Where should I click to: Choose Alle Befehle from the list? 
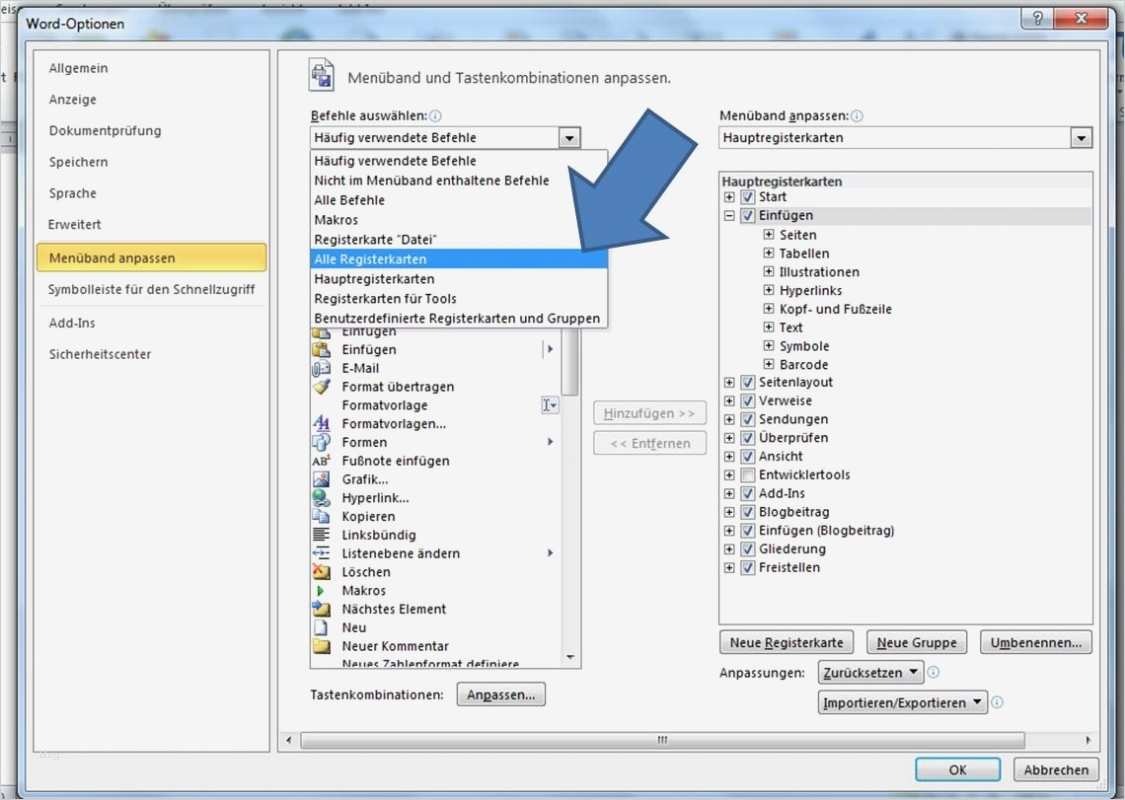click(x=459, y=200)
